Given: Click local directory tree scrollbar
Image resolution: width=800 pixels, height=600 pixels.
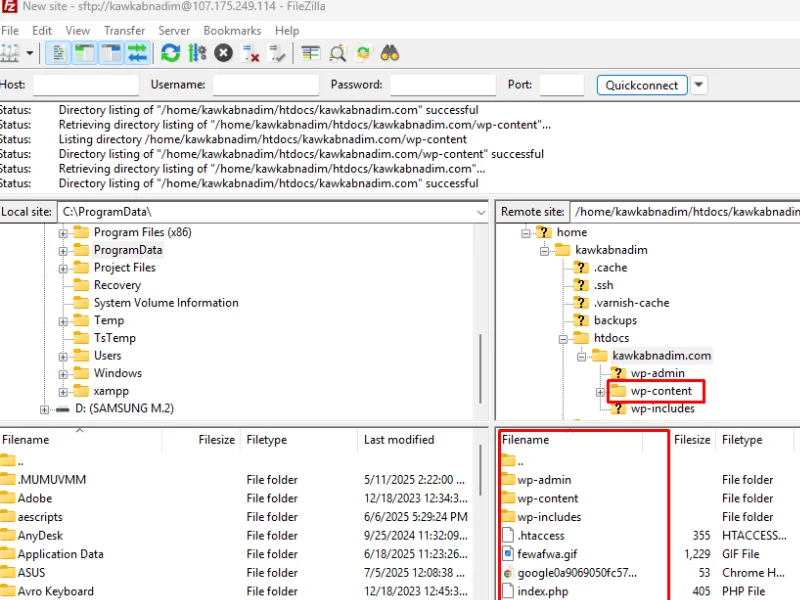Looking at the screenshot, I should pos(480,368).
